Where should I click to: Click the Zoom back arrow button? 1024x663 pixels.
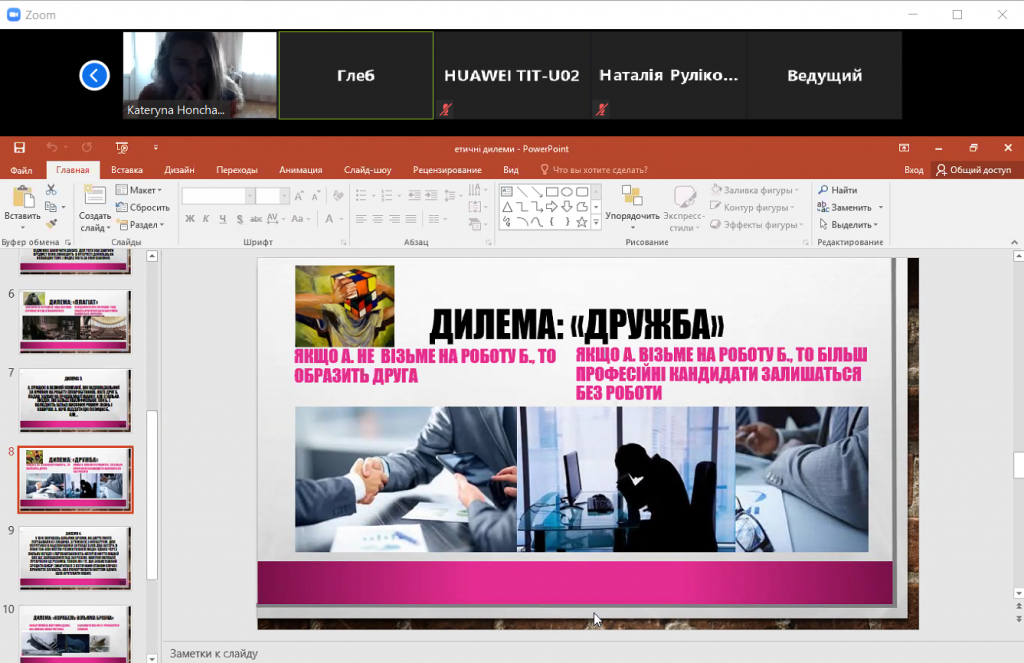pos(94,75)
